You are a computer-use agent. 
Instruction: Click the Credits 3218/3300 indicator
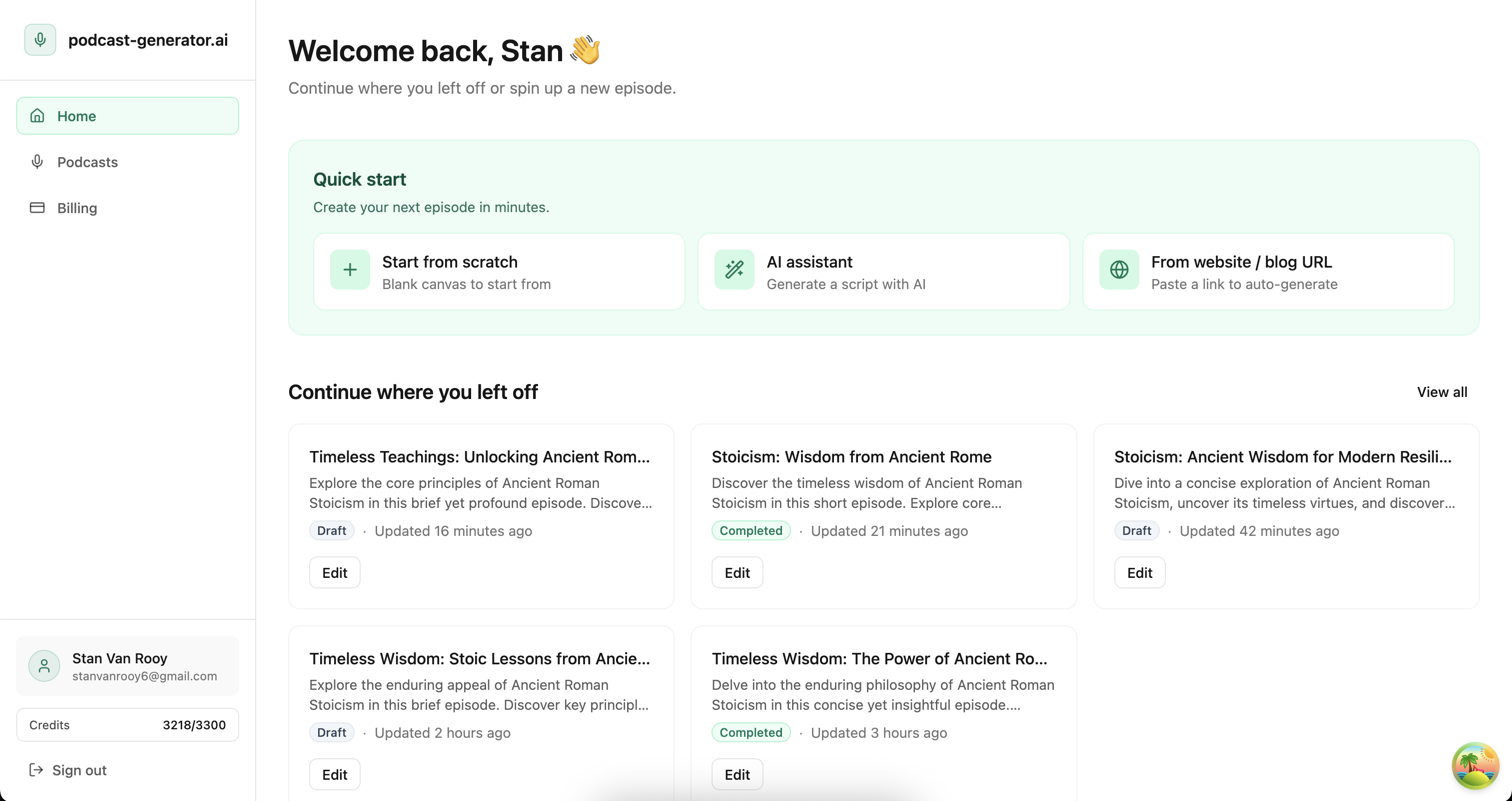pos(127,725)
